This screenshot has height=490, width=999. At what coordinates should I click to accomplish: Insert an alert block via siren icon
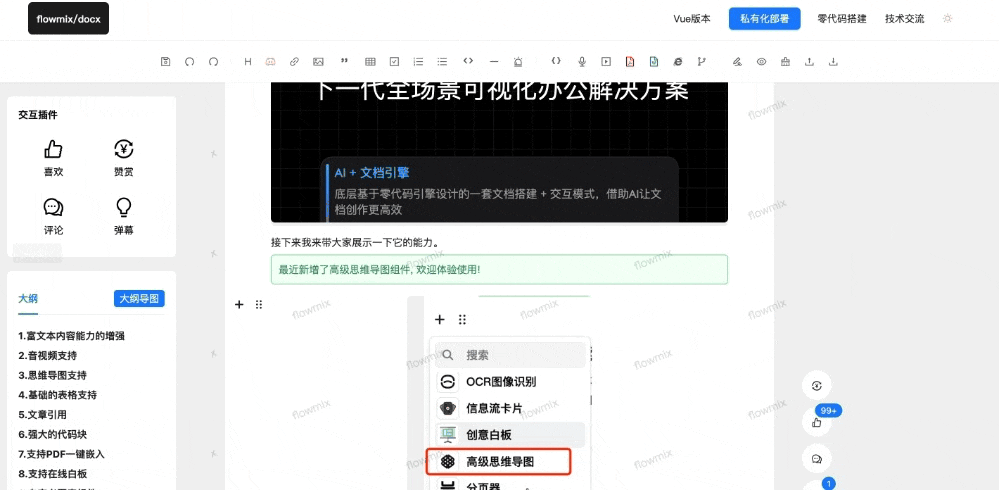[x=518, y=62]
